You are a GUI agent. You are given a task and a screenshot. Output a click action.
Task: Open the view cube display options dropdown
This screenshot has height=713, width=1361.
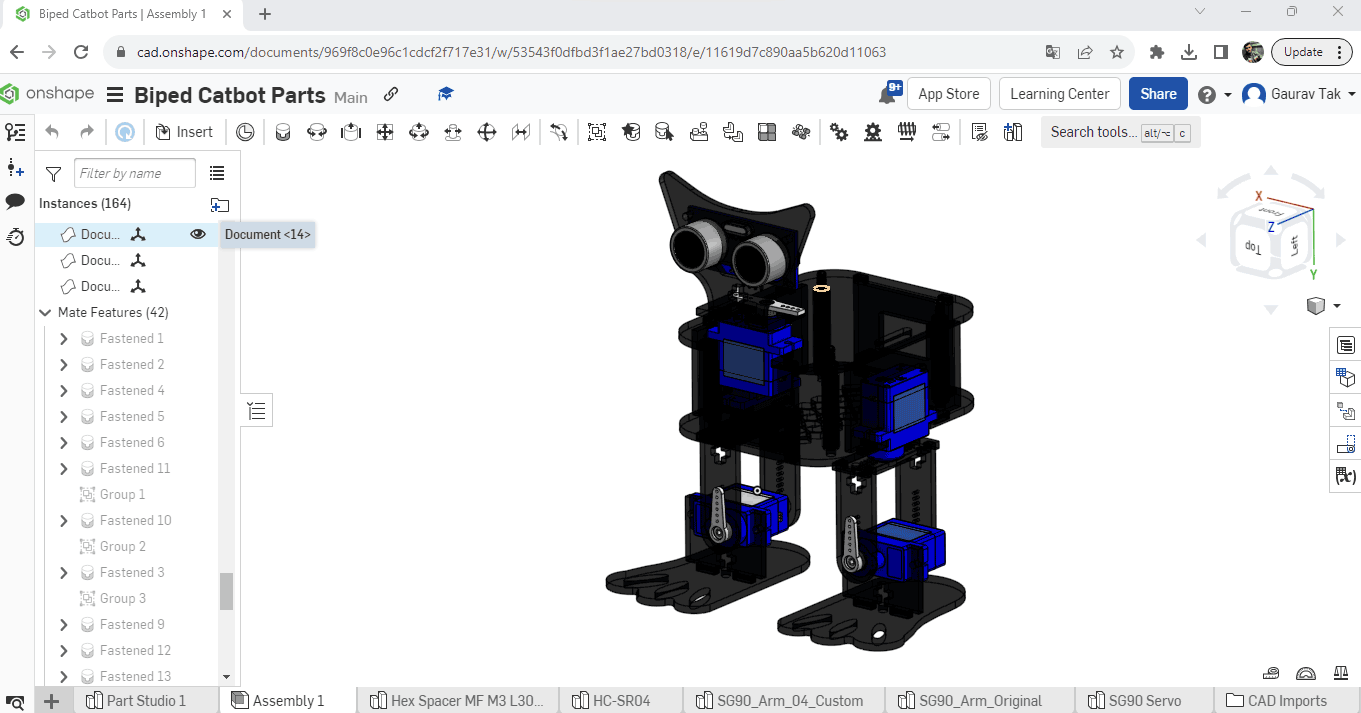coord(1323,306)
